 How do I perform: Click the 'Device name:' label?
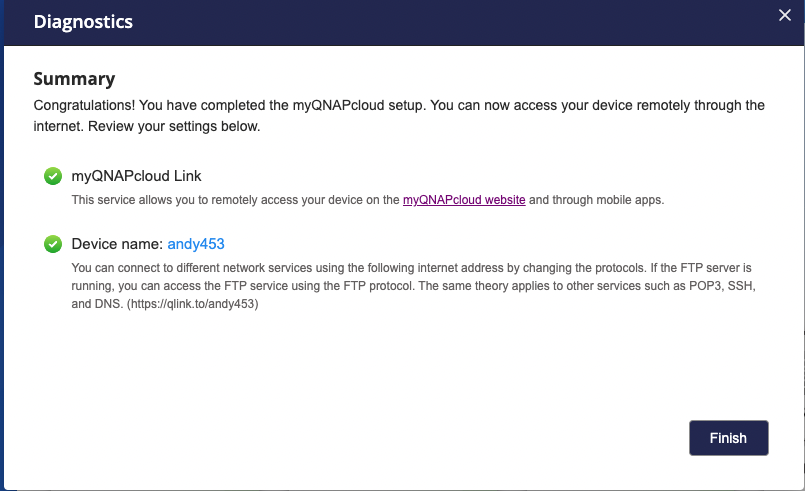point(117,243)
